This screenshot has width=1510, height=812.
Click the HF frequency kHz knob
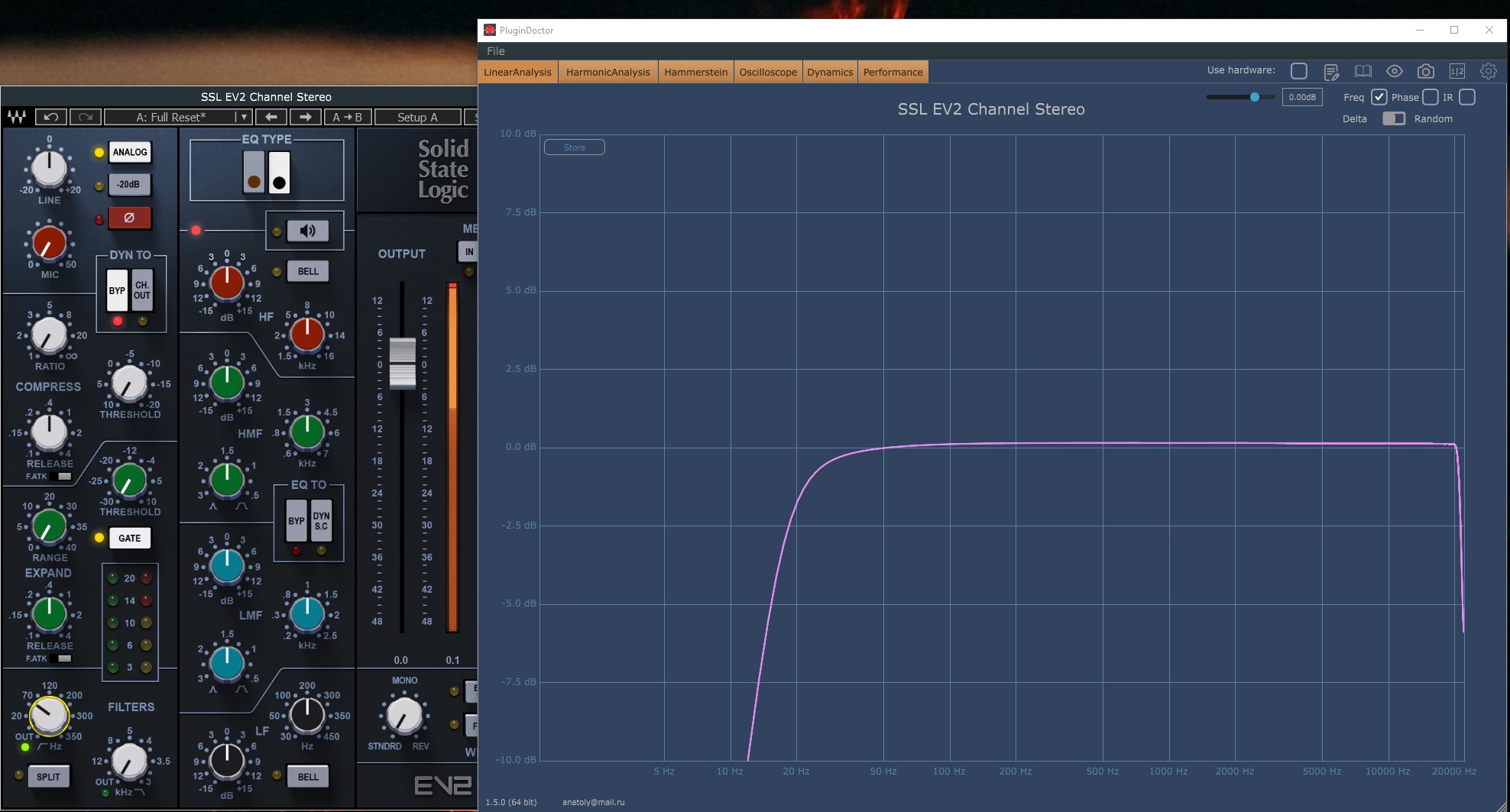click(x=307, y=334)
